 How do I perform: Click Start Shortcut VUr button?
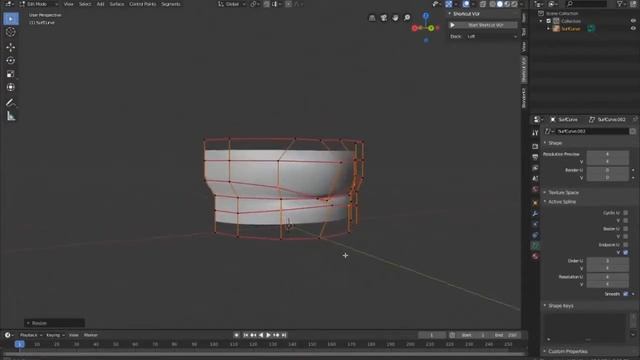(483, 25)
